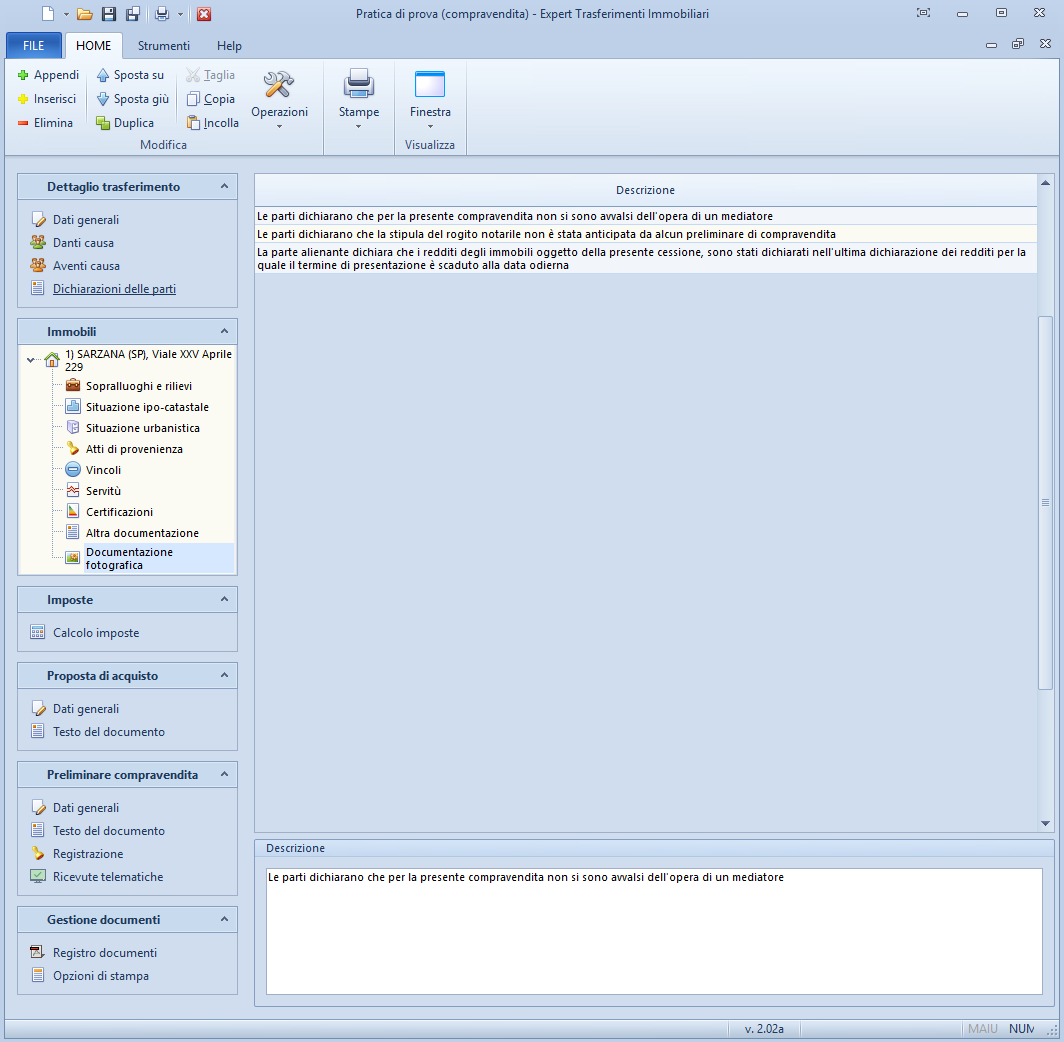Collapse the Dettaglio trasferimento panel
The width and height of the screenshot is (1064, 1042).
pyautogui.click(x=224, y=186)
